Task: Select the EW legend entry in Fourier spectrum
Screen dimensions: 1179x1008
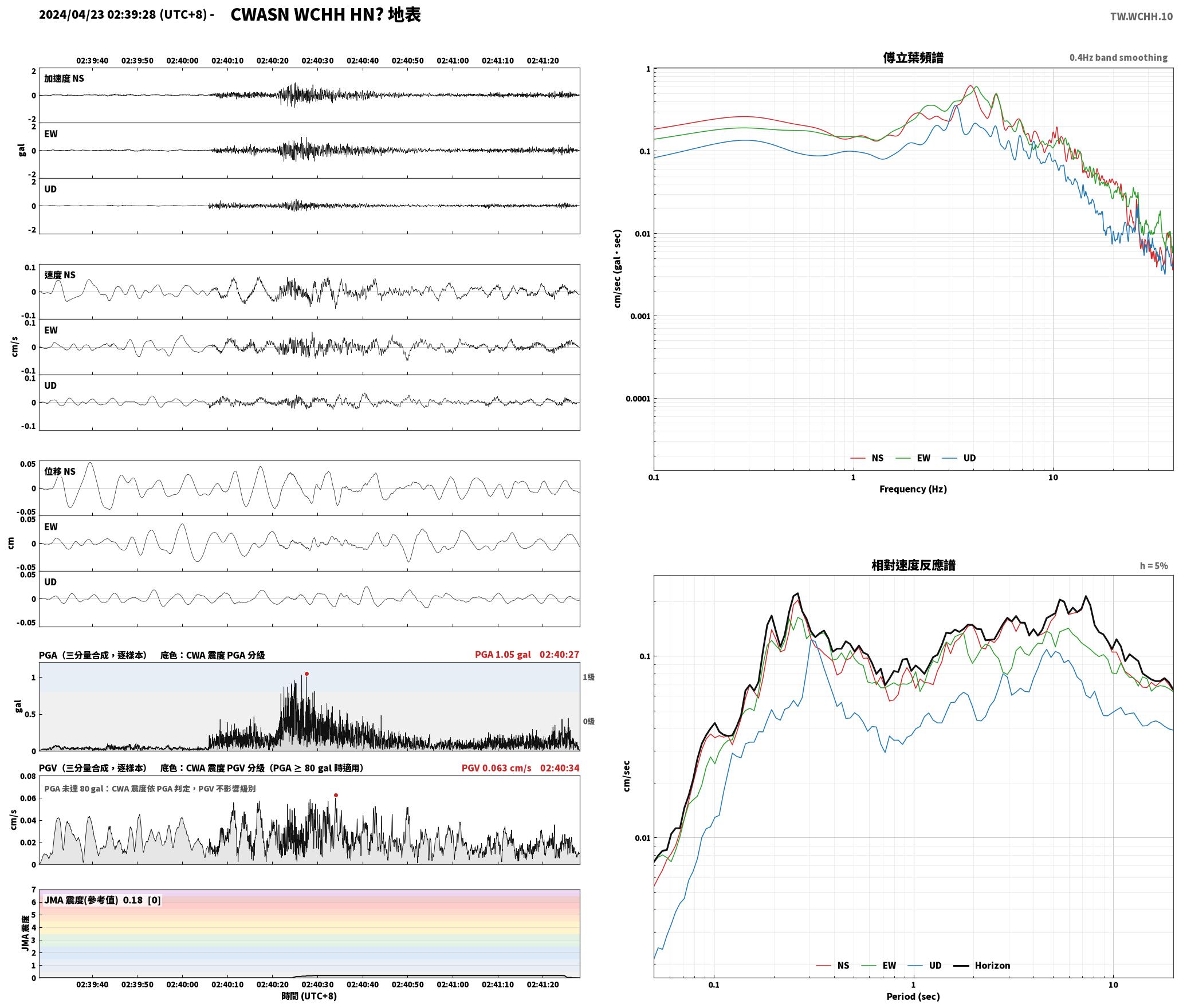Action: tap(913, 458)
